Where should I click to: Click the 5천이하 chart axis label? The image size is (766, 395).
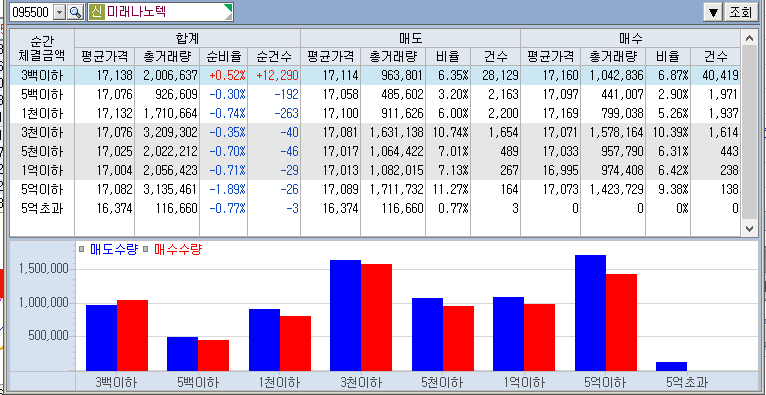pos(442,382)
